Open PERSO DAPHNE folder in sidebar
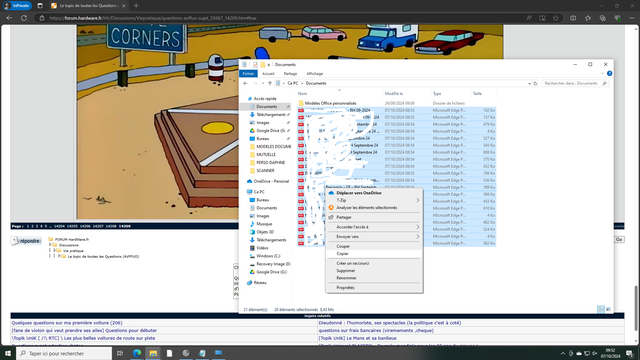The width and height of the screenshot is (640, 360). 270,162
